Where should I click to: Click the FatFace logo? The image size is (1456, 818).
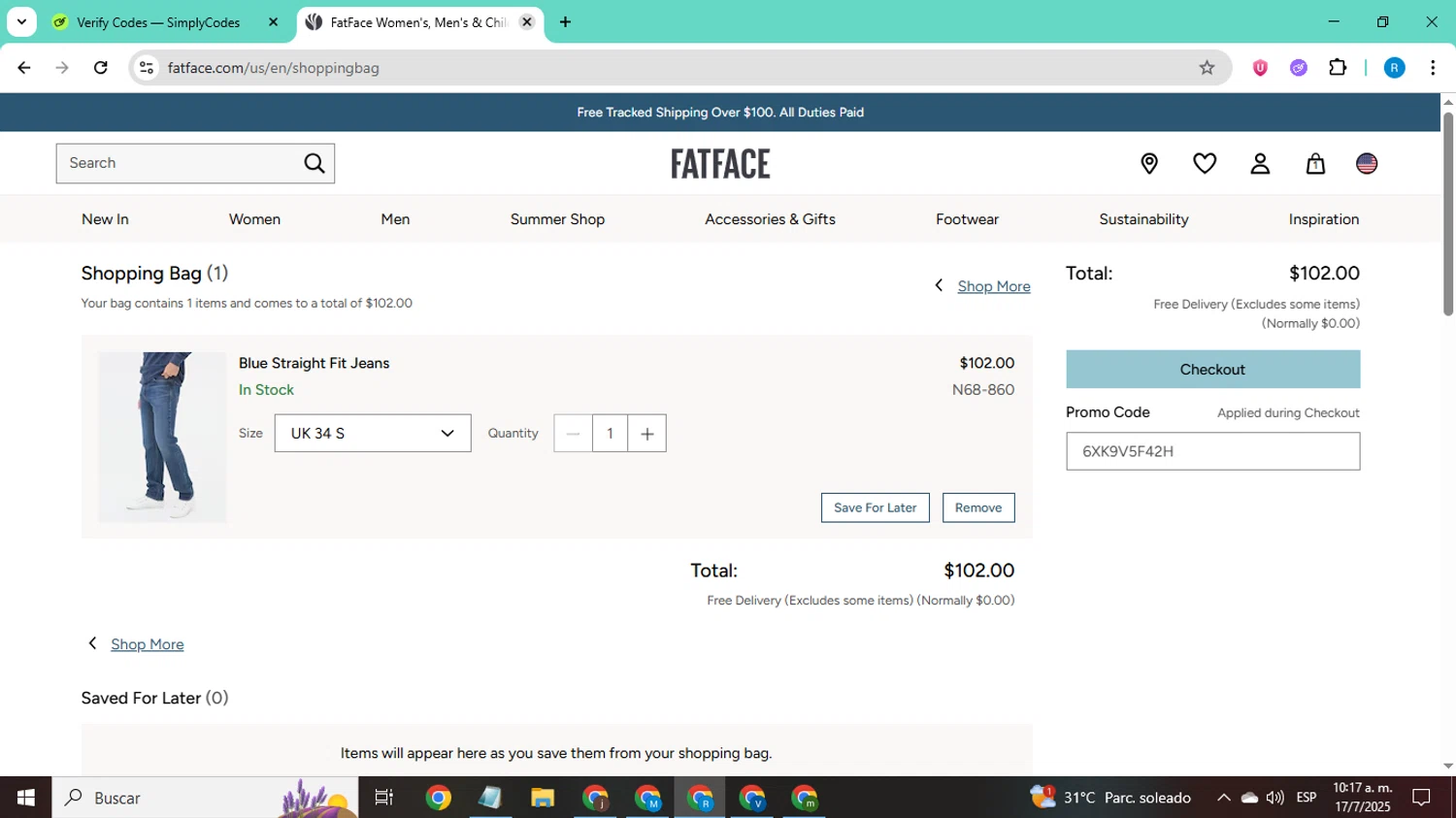(x=720, y=163)
